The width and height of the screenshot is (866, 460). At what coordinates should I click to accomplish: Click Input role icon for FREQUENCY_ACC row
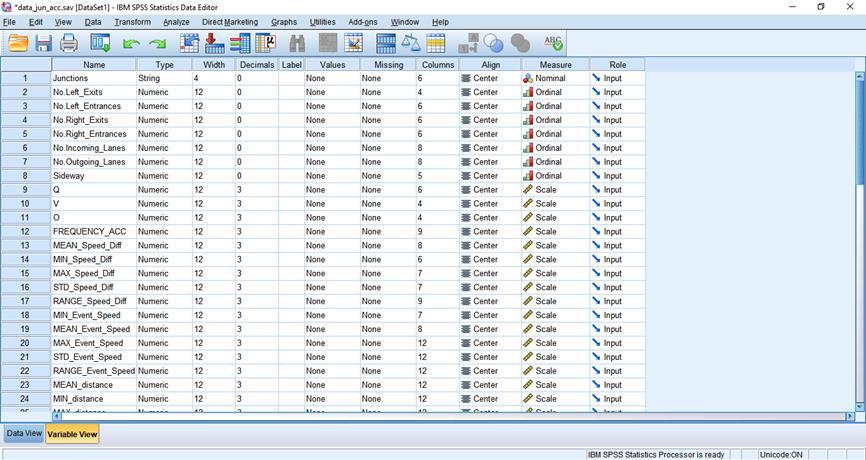tap(596, 231)
